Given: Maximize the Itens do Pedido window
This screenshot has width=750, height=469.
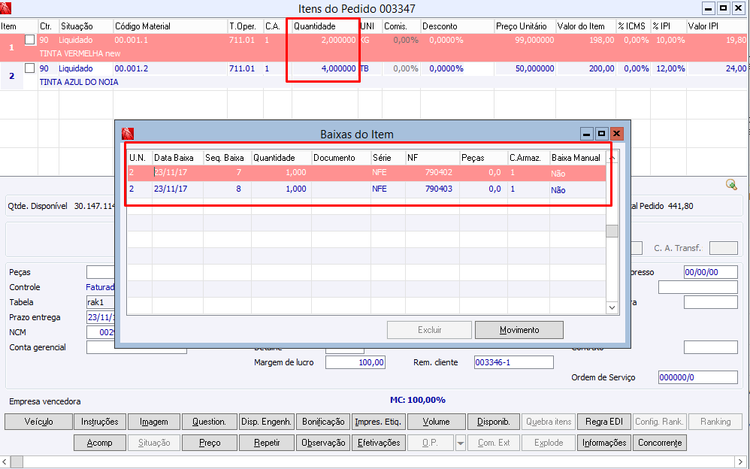Looking at the screenshot, I should coord(723,8).
